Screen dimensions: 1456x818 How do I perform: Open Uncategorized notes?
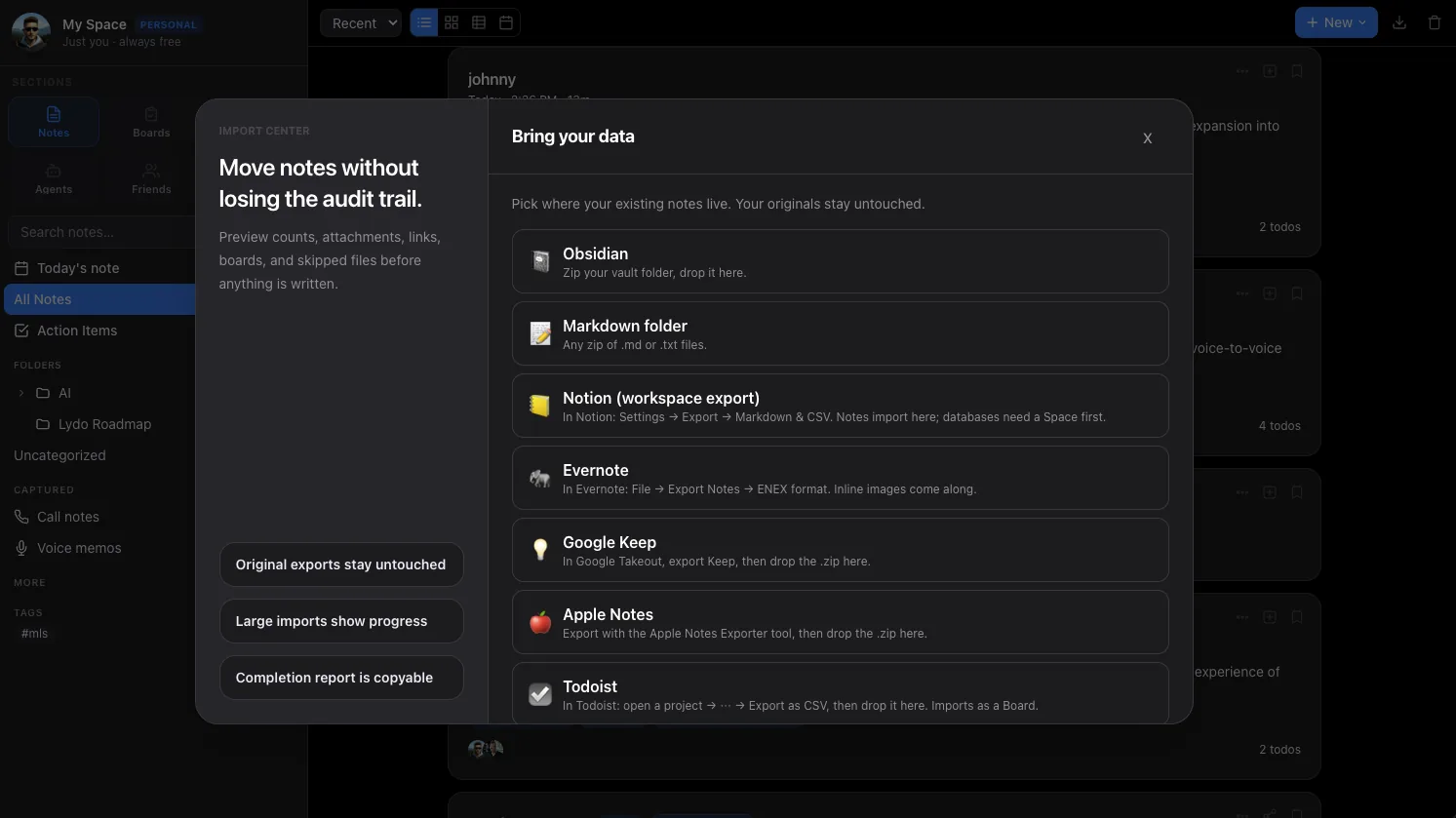[59, 455]
